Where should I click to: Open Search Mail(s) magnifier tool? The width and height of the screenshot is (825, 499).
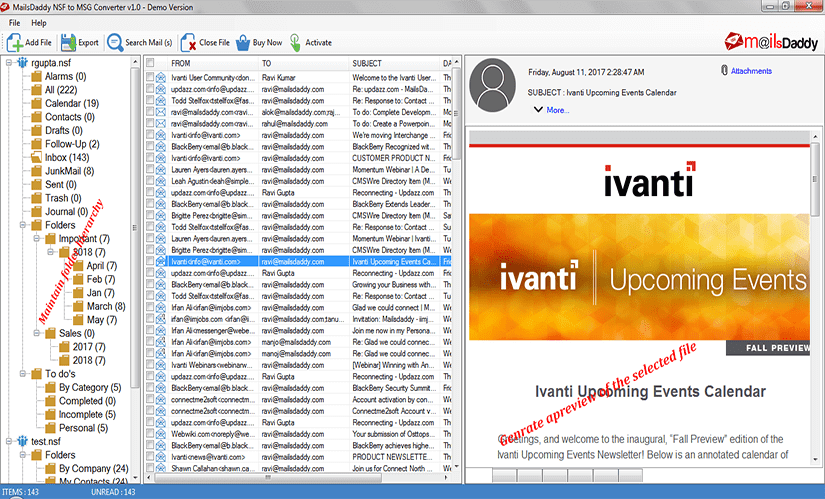pos(114,43)
